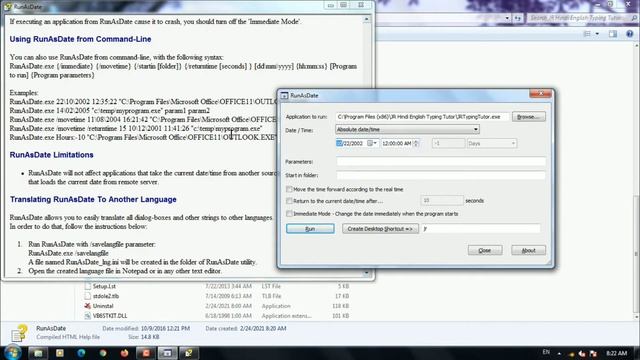Screen dimensions: 640x360
Task: Click the Application to run path field
Action: point(422,117)
